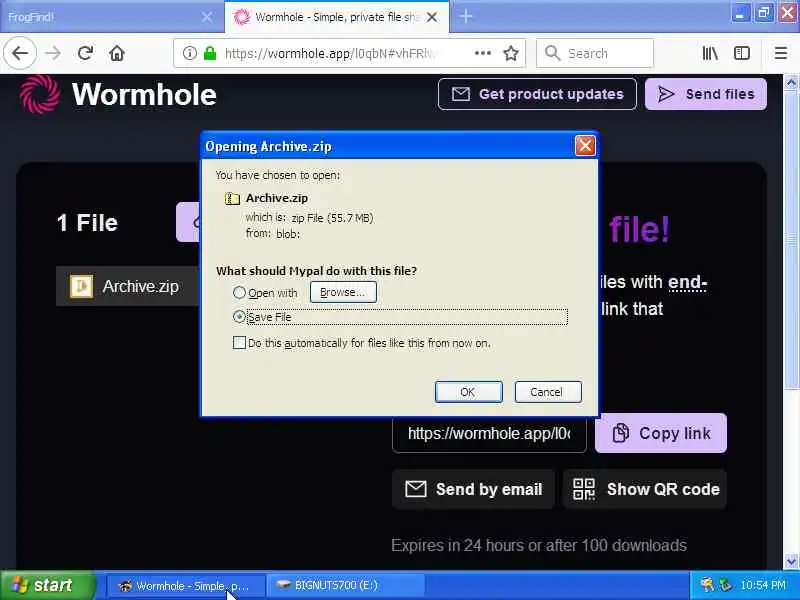Click the browser address bar URL
800x600 pixels.
tap(330, 53)
